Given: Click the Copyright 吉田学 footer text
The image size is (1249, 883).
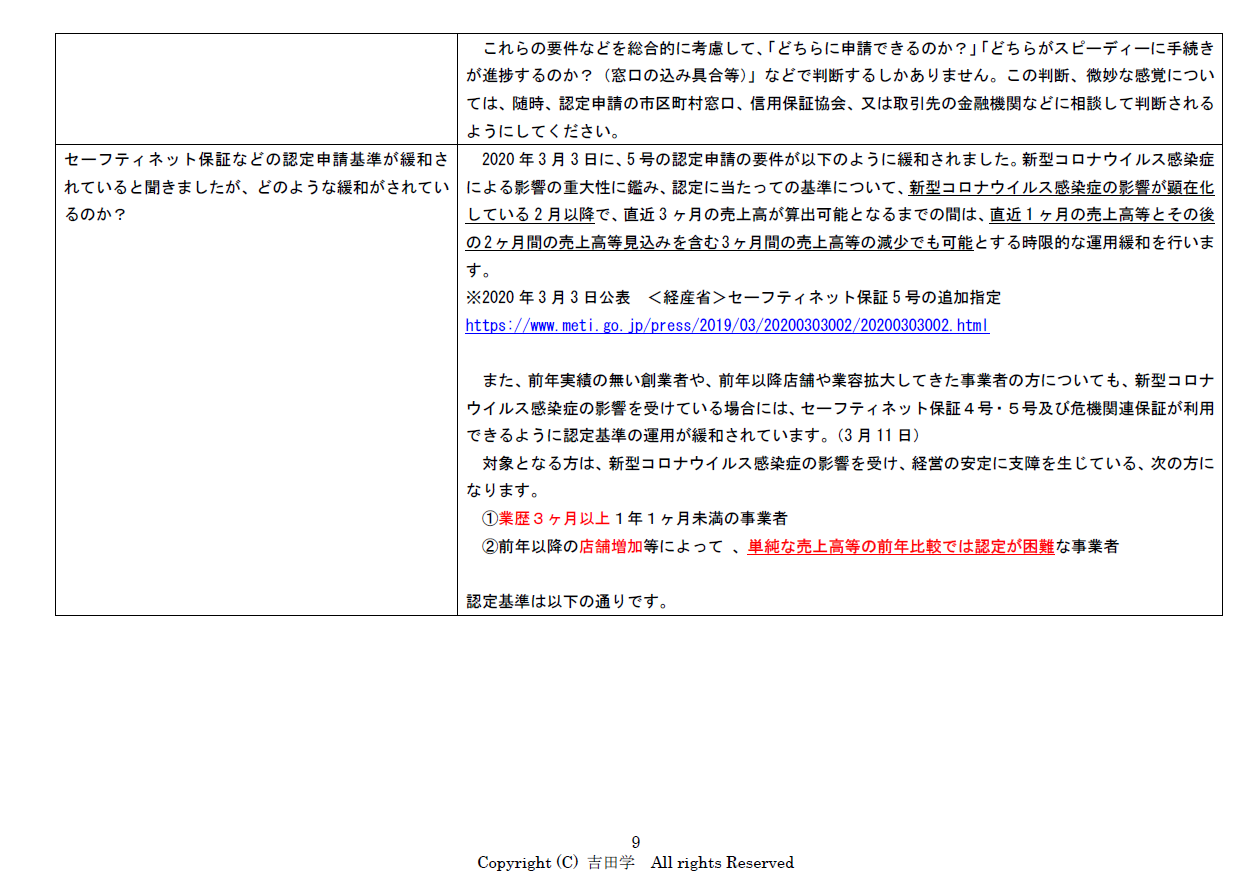Looking at the screenshot, I should 635,862.
